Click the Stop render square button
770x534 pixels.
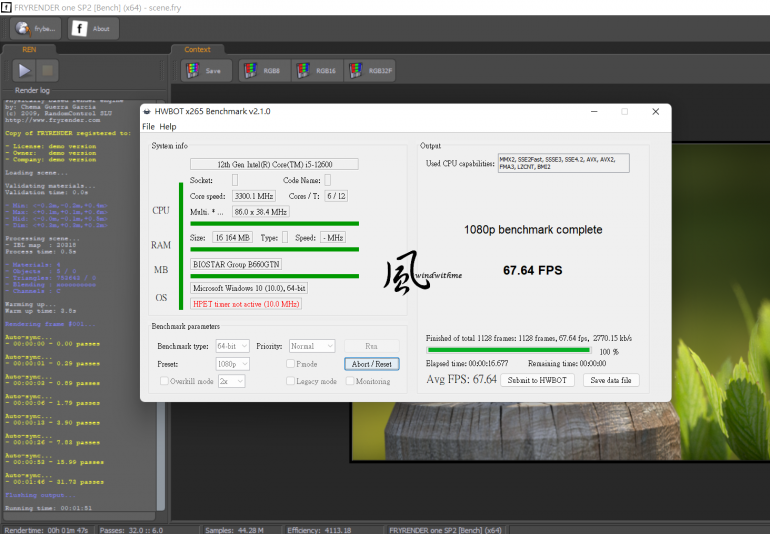click(48, 71)
